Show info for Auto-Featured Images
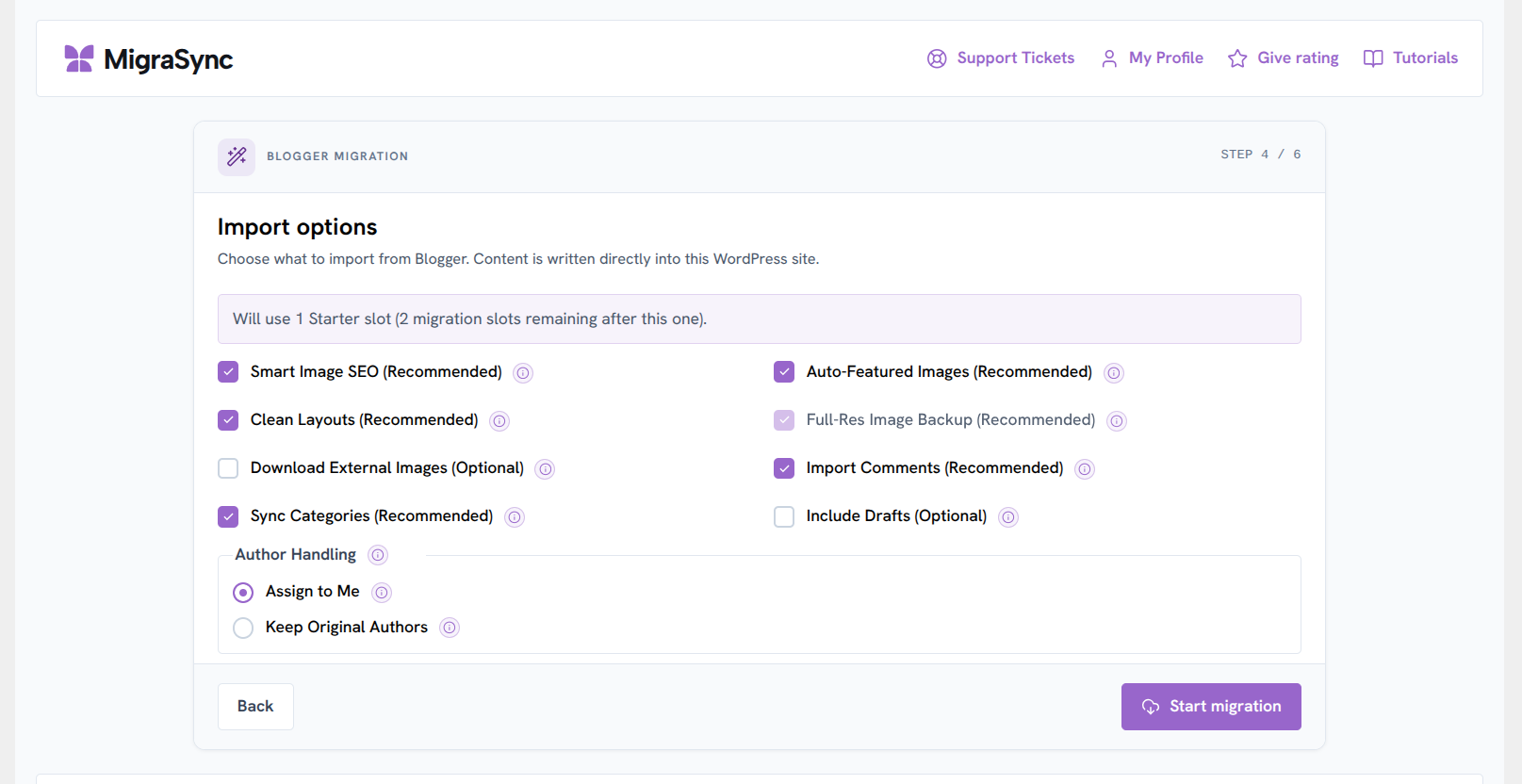Viewport: 1522px width, 784px height. pyautogui.click(x=1114, y=373)
